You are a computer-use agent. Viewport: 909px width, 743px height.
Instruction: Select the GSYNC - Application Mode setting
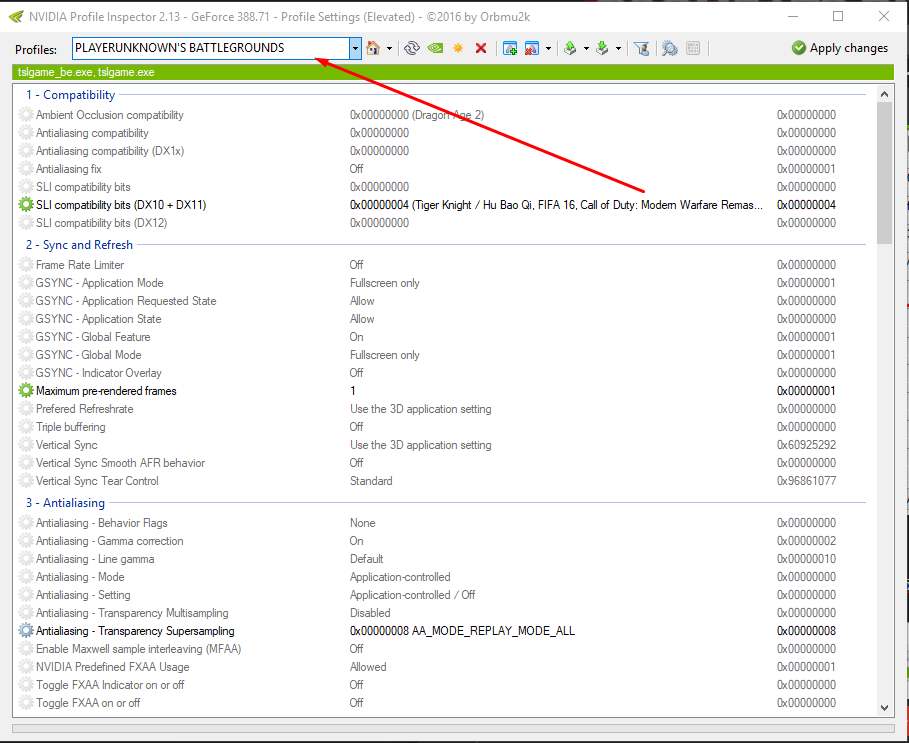tap(442, 283)
